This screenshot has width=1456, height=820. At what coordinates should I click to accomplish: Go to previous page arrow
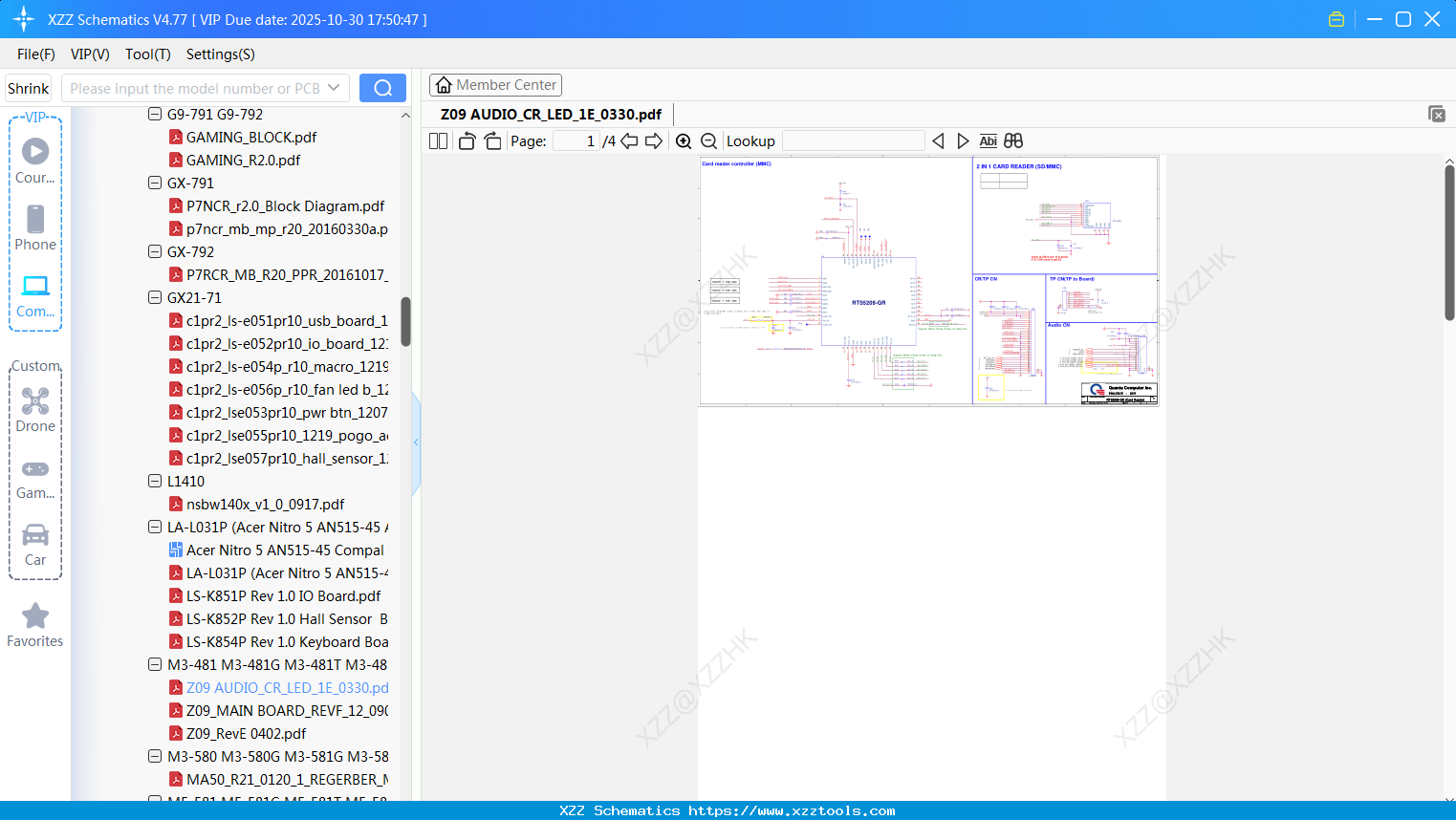629,140
